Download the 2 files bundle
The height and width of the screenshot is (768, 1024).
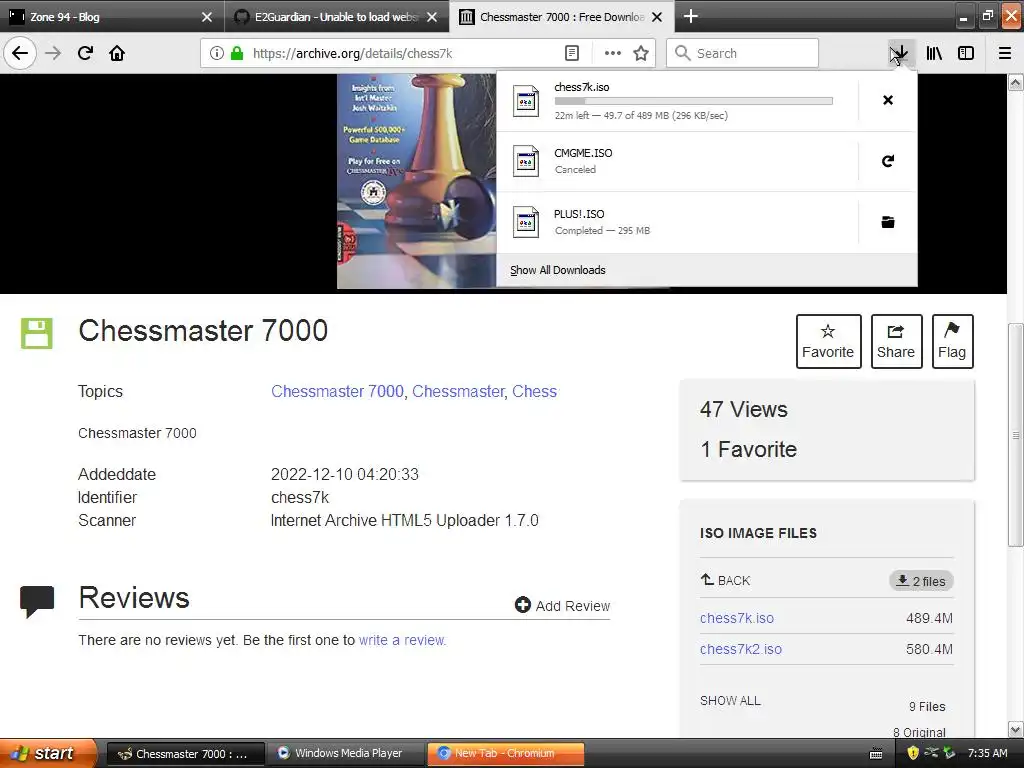pyautogui.click(x=921, y=581)
